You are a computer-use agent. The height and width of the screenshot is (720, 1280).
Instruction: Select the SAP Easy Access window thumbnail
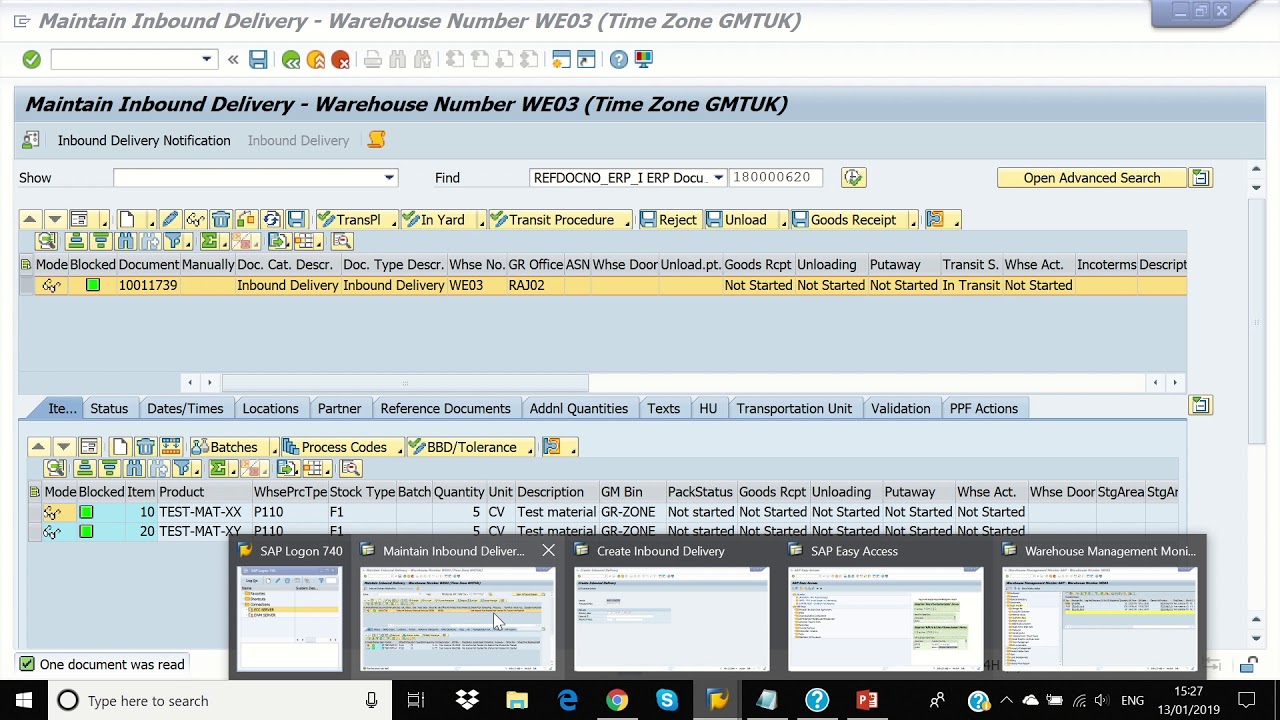885,618
